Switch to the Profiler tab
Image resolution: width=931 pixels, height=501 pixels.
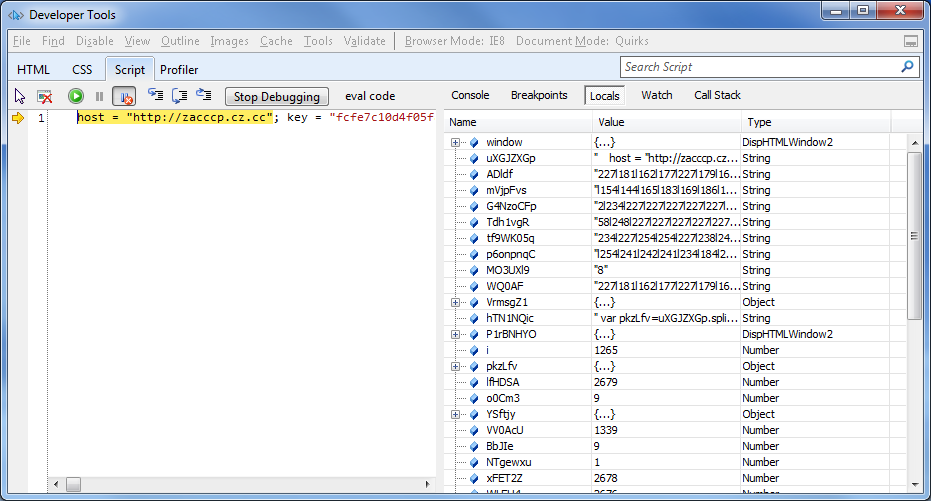pos(179,70)
